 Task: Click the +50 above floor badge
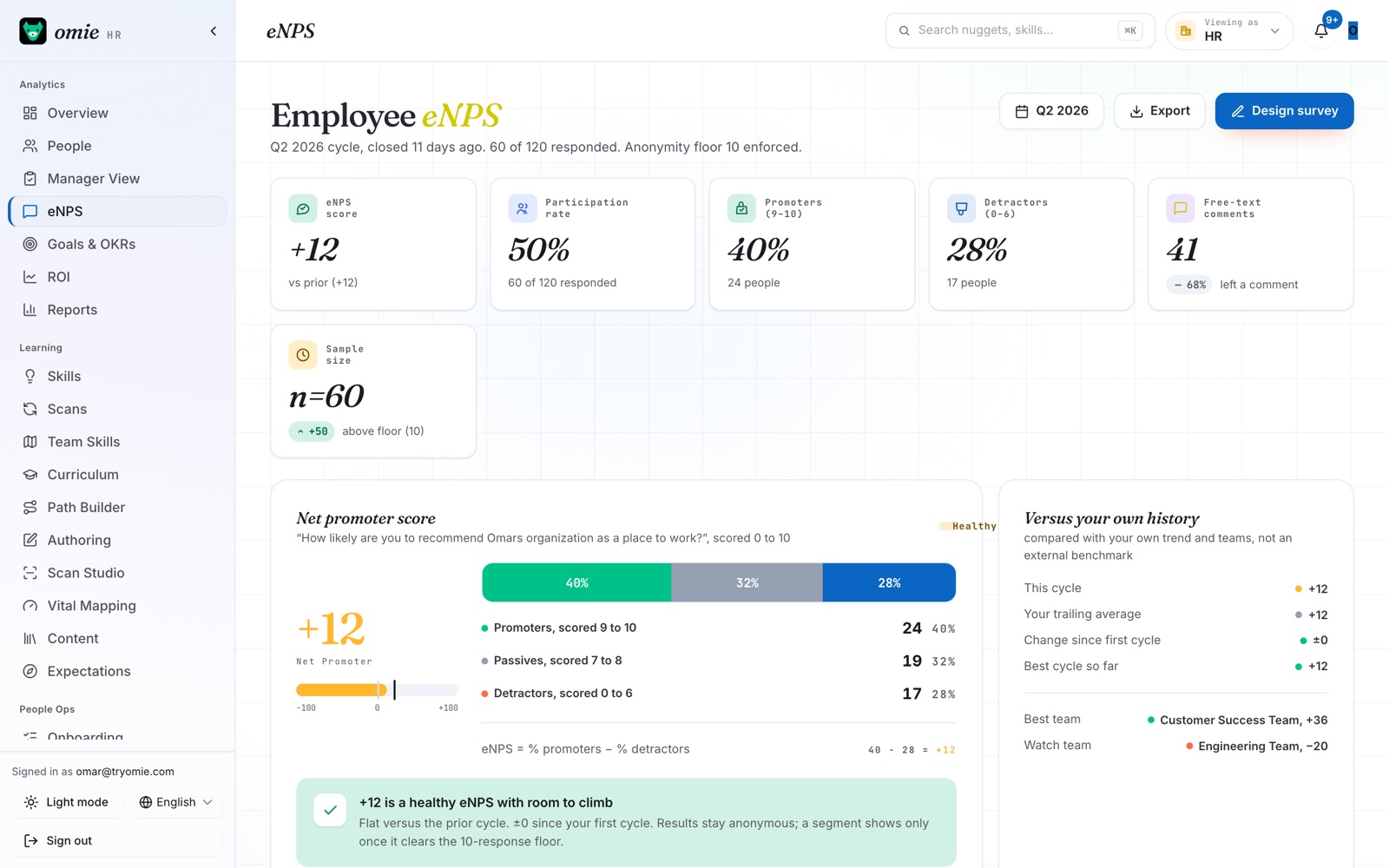tap(312, 431)
